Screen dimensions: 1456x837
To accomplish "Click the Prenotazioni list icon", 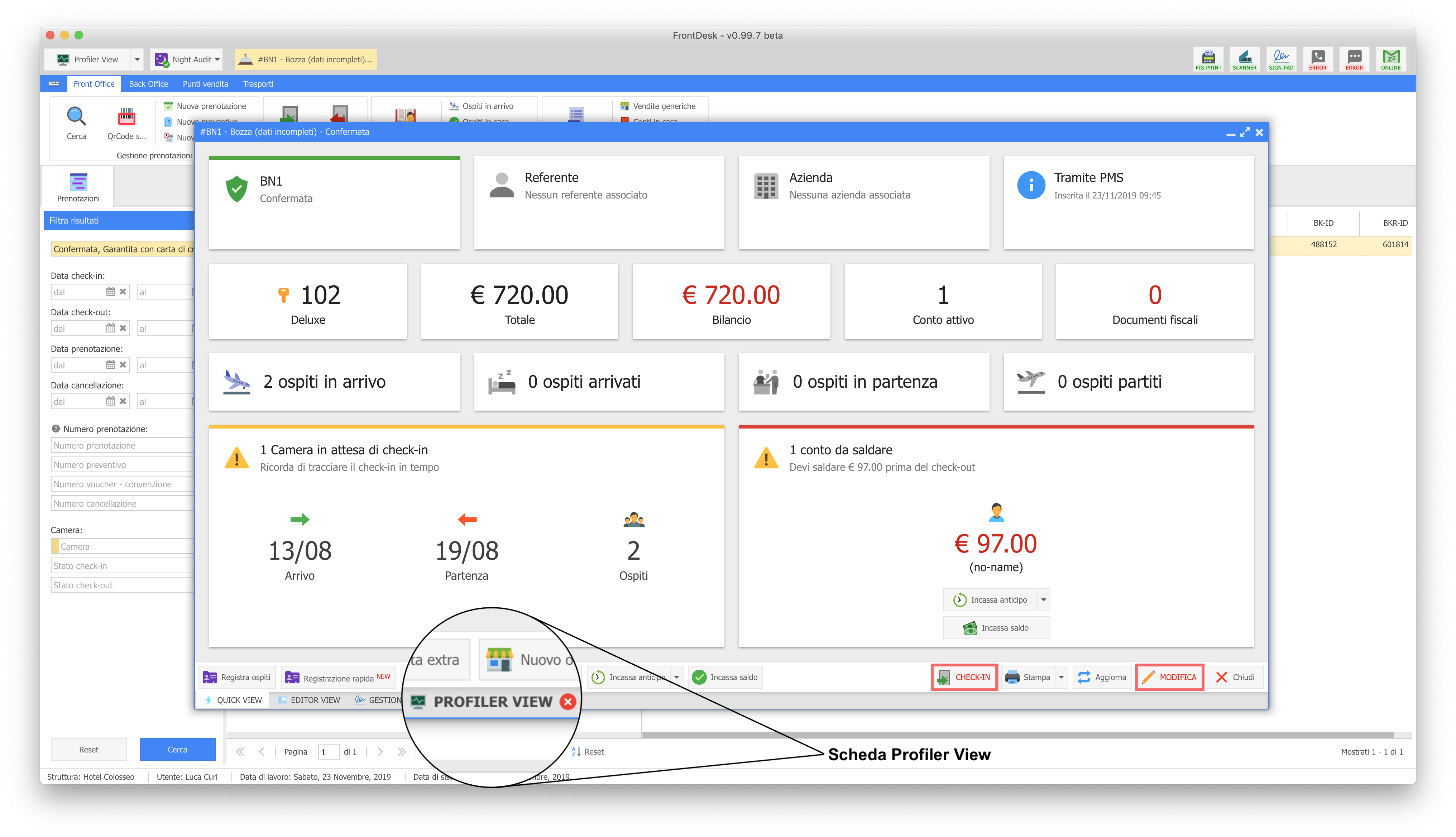I will pos(78,182).
